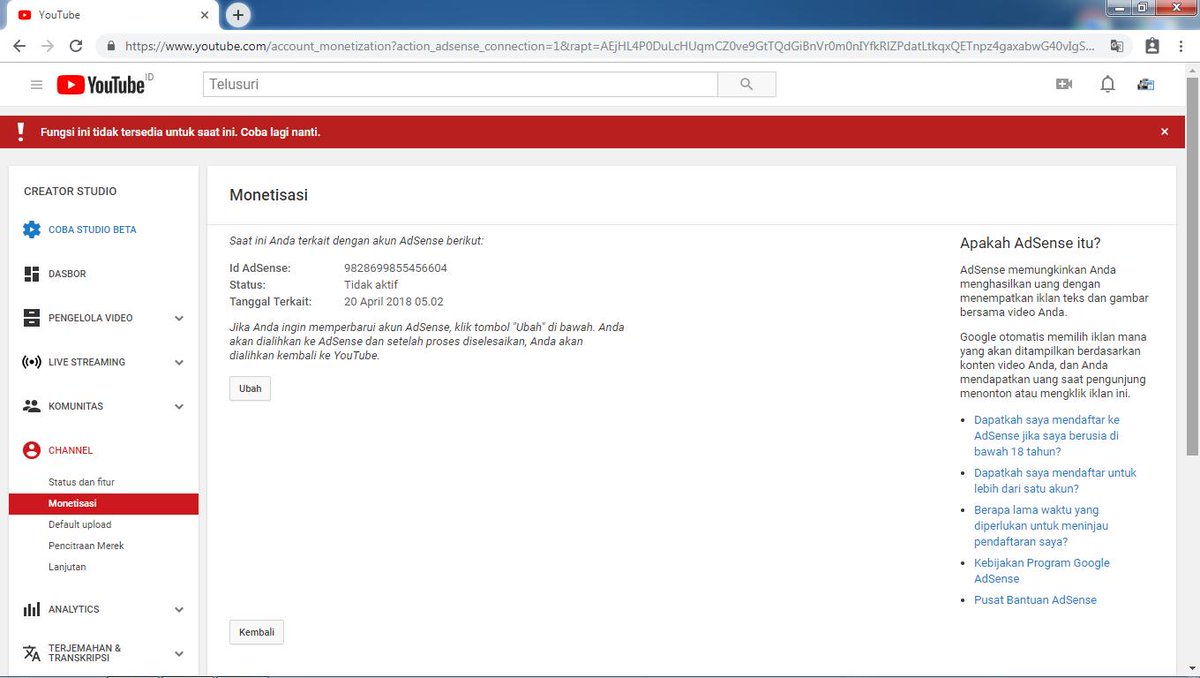The height and width of the screenshot is (678, 1200).
Task: Click the date 20 April 2018 05.02
Action: pos(394,301)
